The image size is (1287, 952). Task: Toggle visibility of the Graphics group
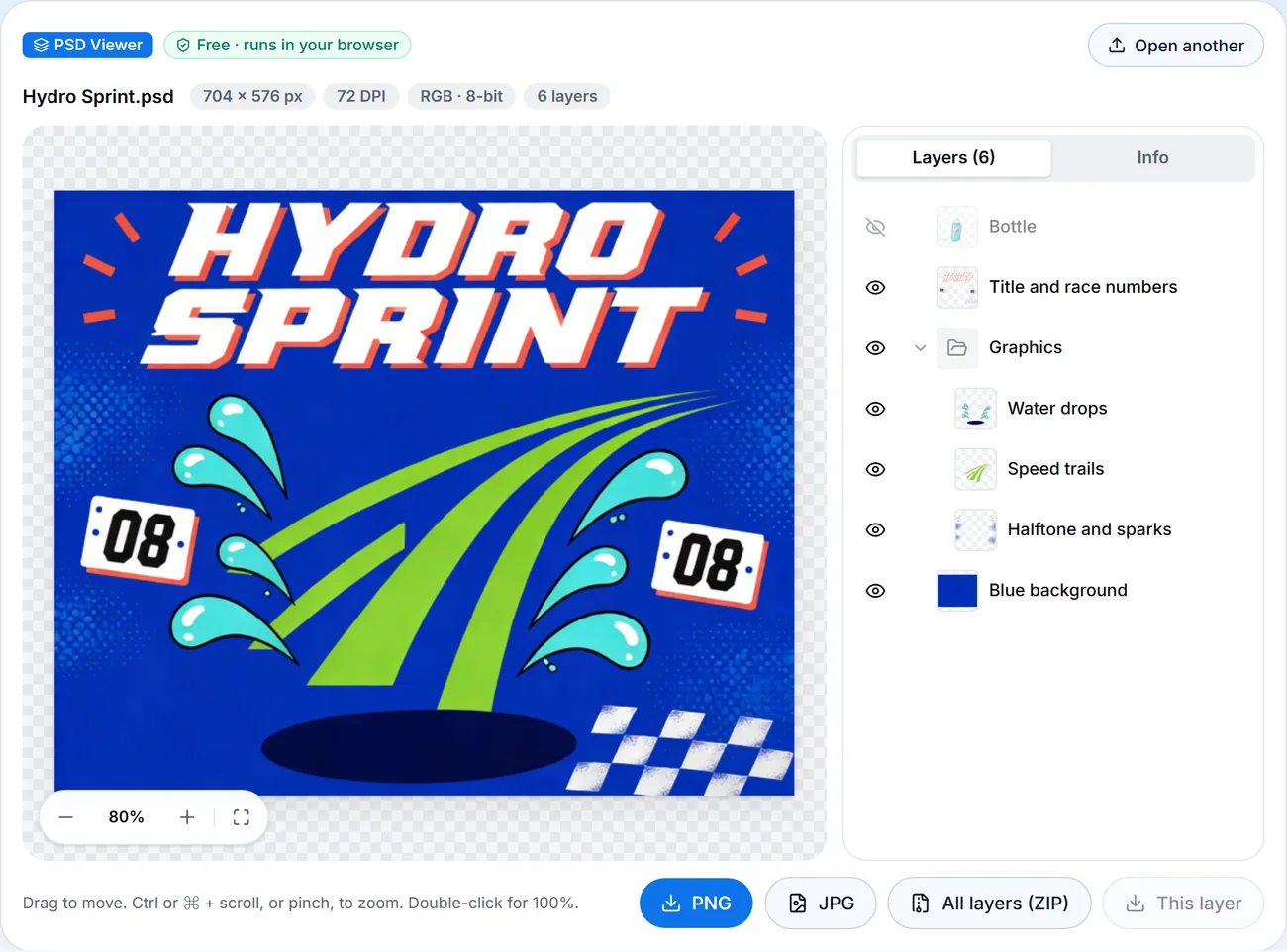coord(875,348)
